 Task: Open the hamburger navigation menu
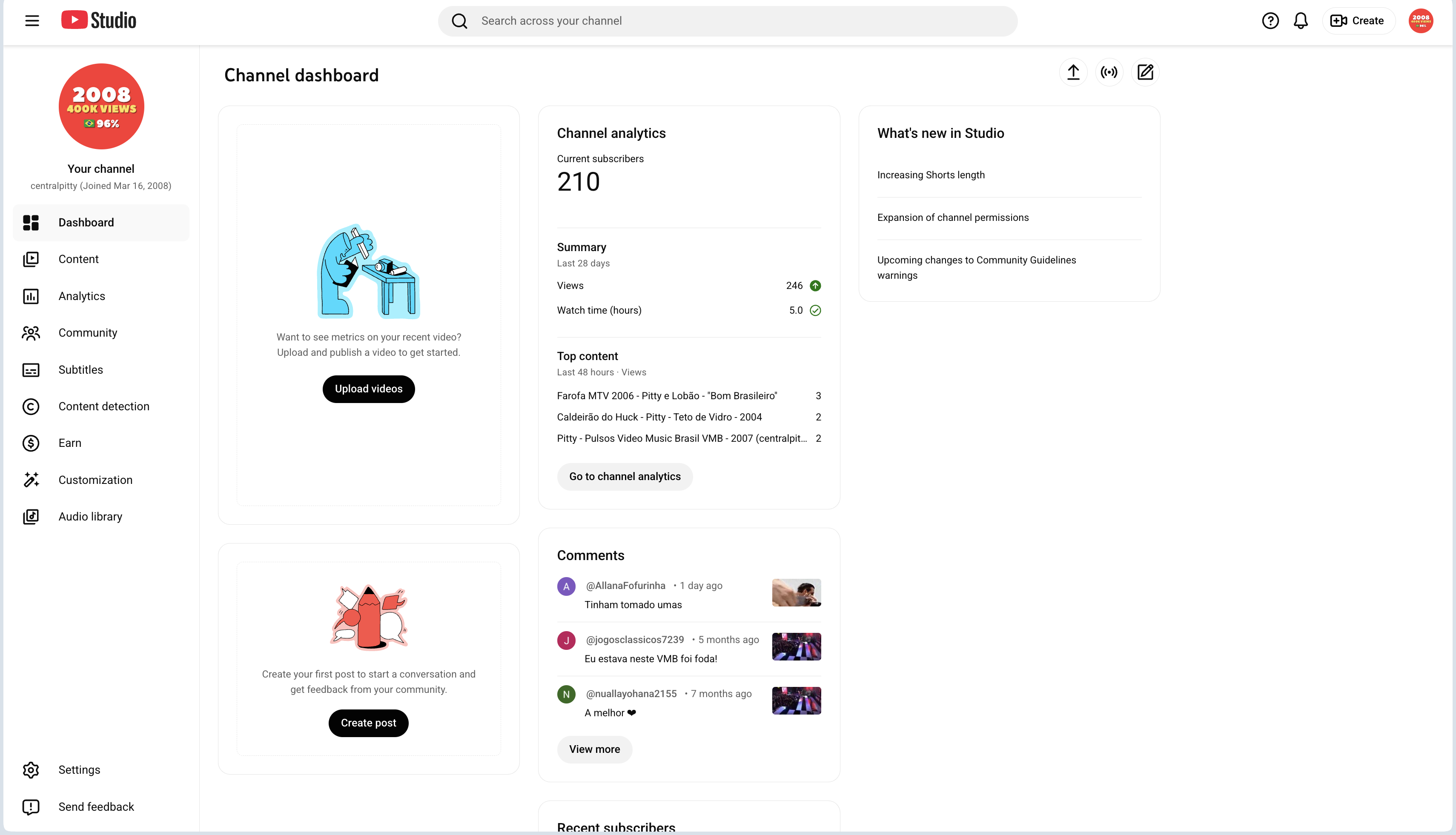click(32, 21)
